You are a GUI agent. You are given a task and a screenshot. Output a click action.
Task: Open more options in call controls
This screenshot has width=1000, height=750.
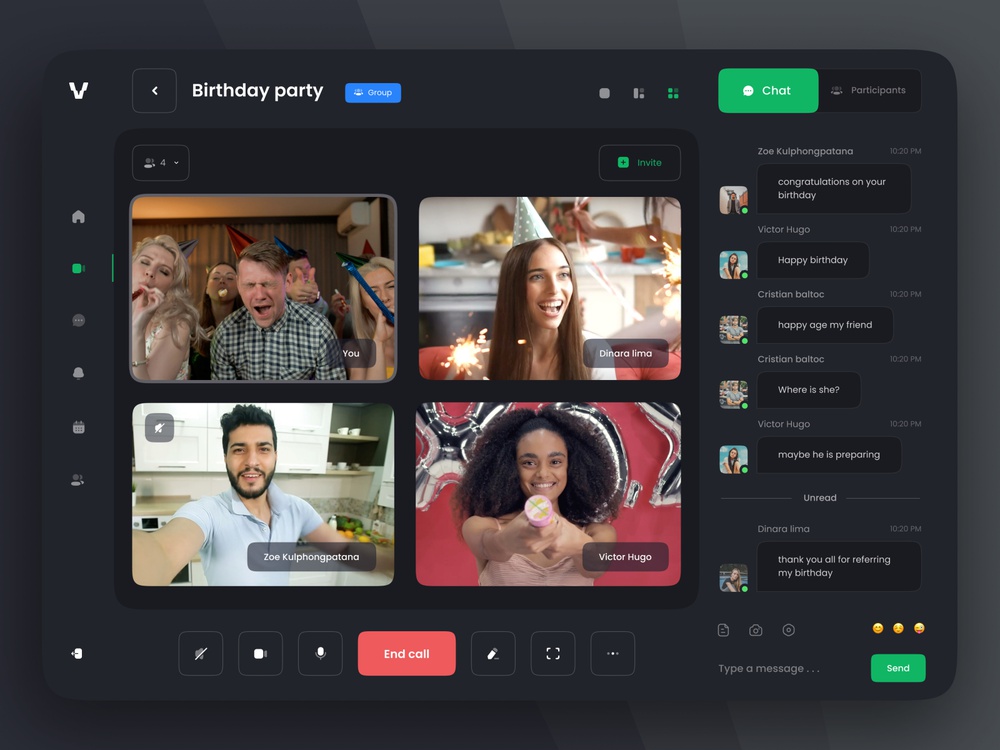tap(613, 654)
